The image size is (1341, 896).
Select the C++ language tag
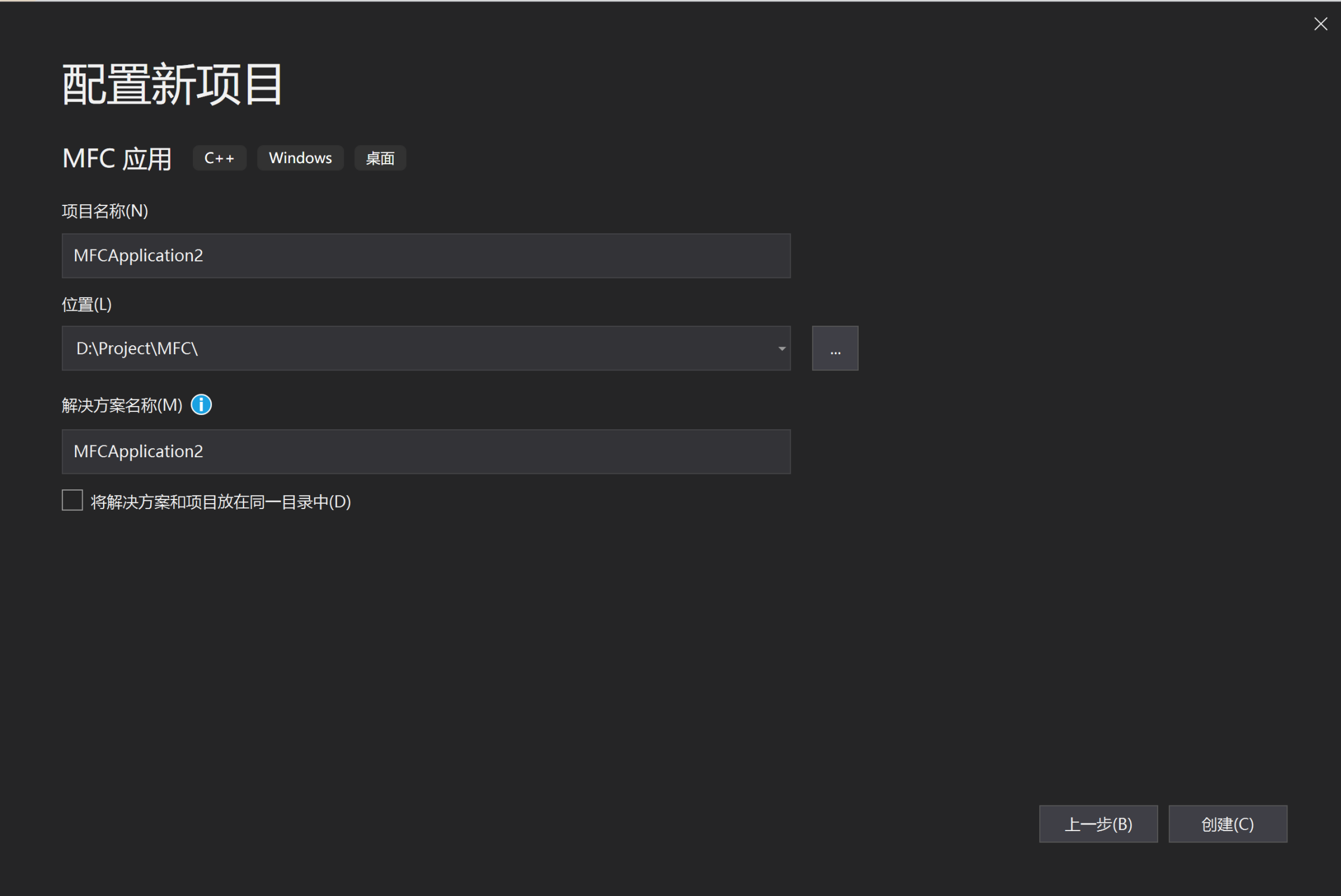[219, 158]
